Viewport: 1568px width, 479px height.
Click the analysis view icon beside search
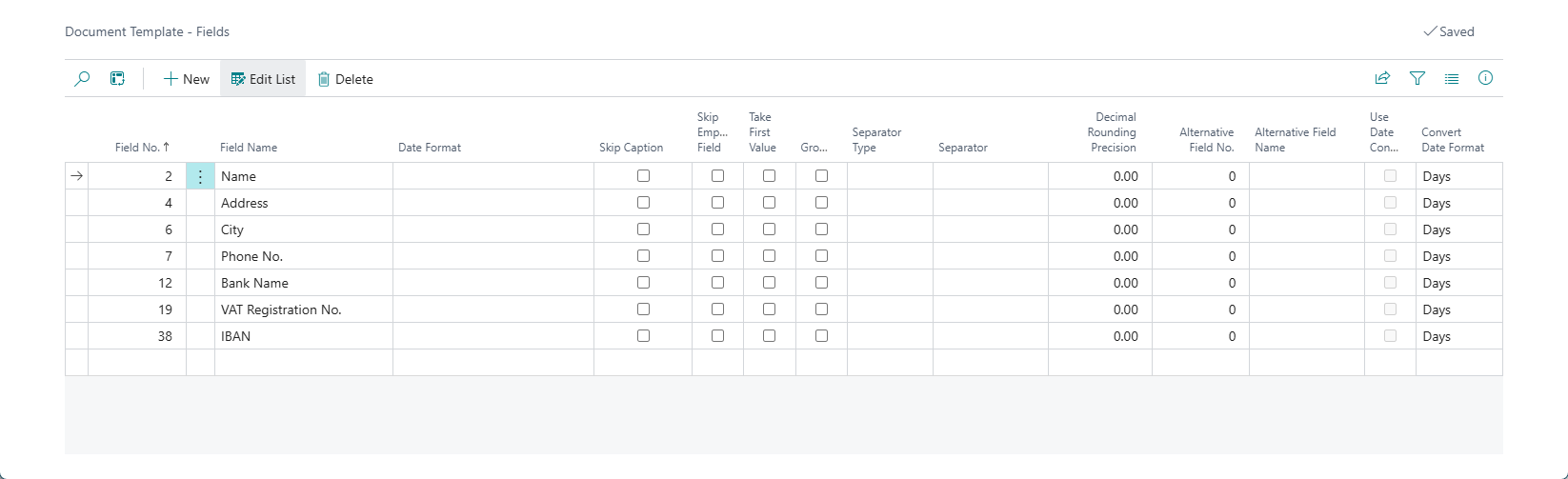[x=117, y=79]
